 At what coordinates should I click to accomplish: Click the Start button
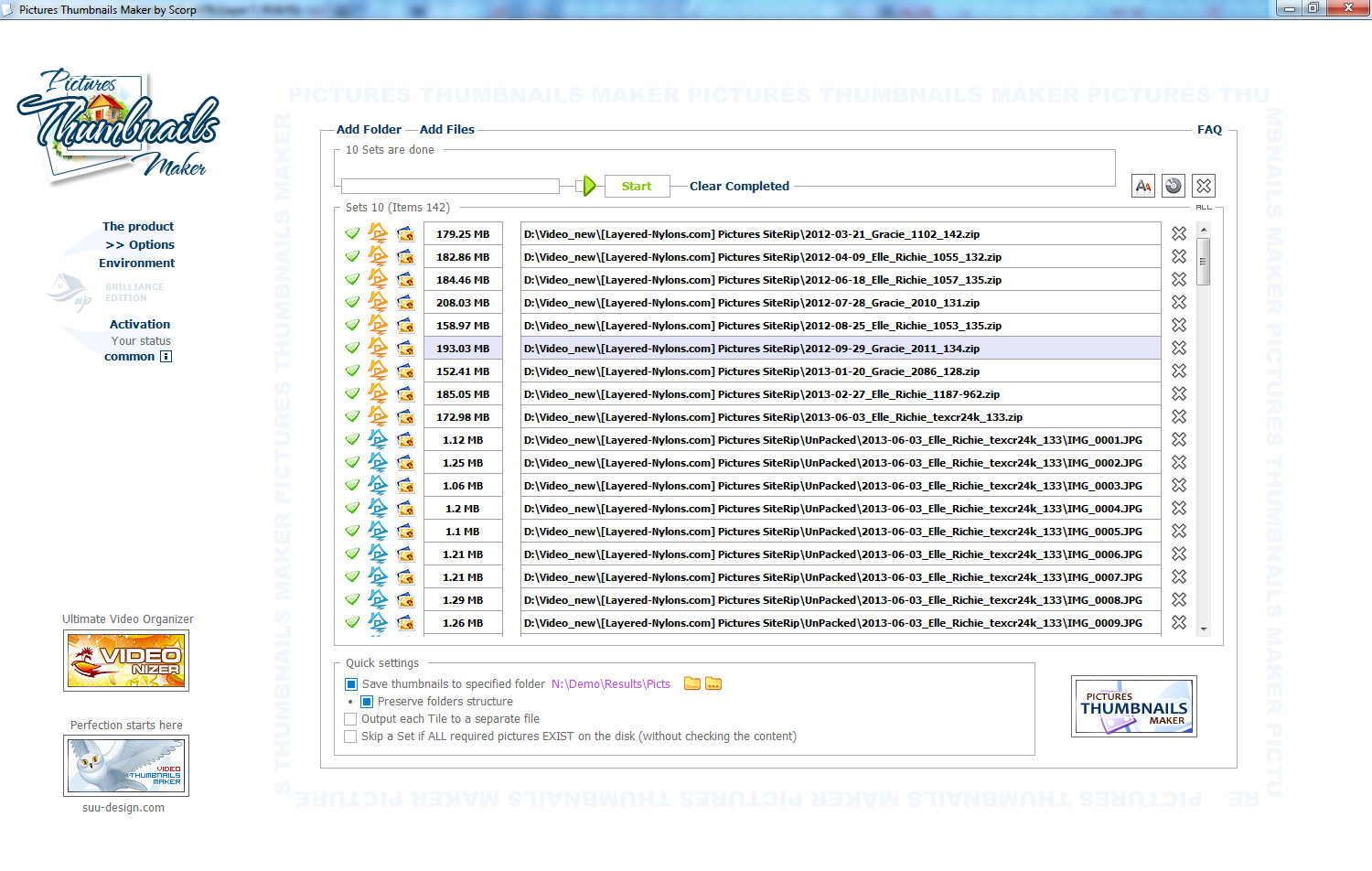637,186
